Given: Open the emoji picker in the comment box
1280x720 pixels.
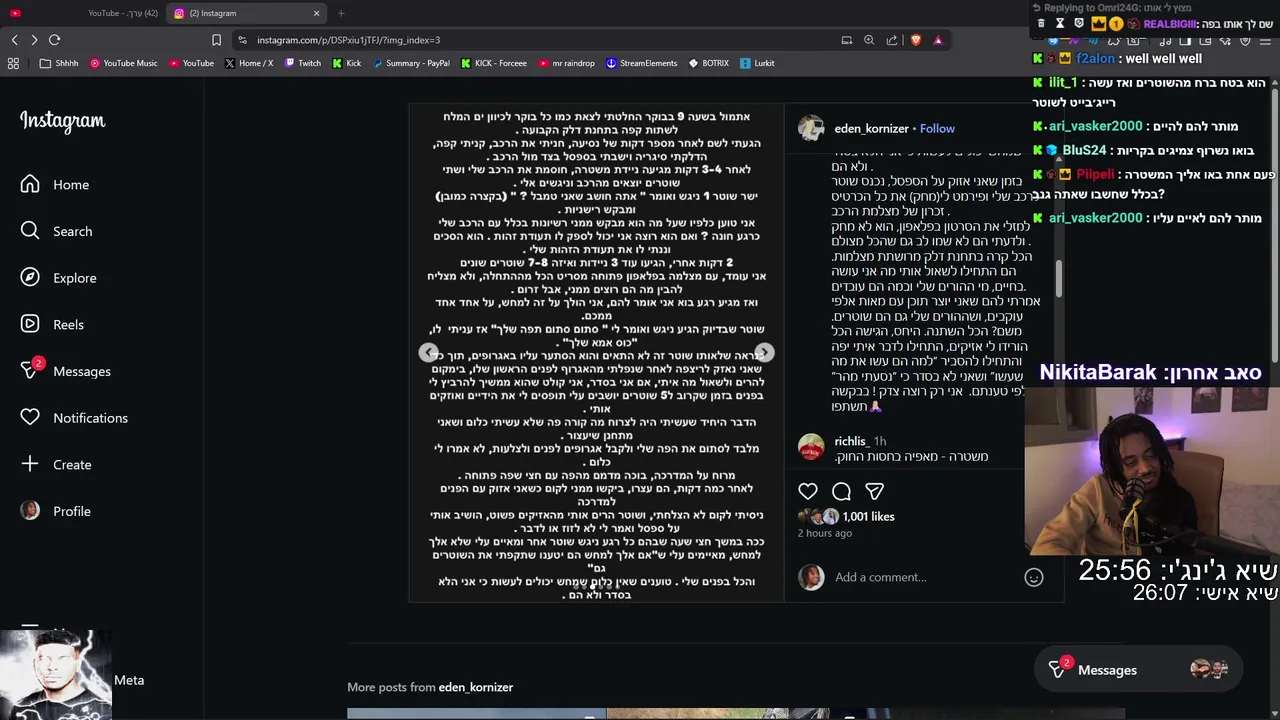Looking at the screenshot, I should pos(1034,577).
